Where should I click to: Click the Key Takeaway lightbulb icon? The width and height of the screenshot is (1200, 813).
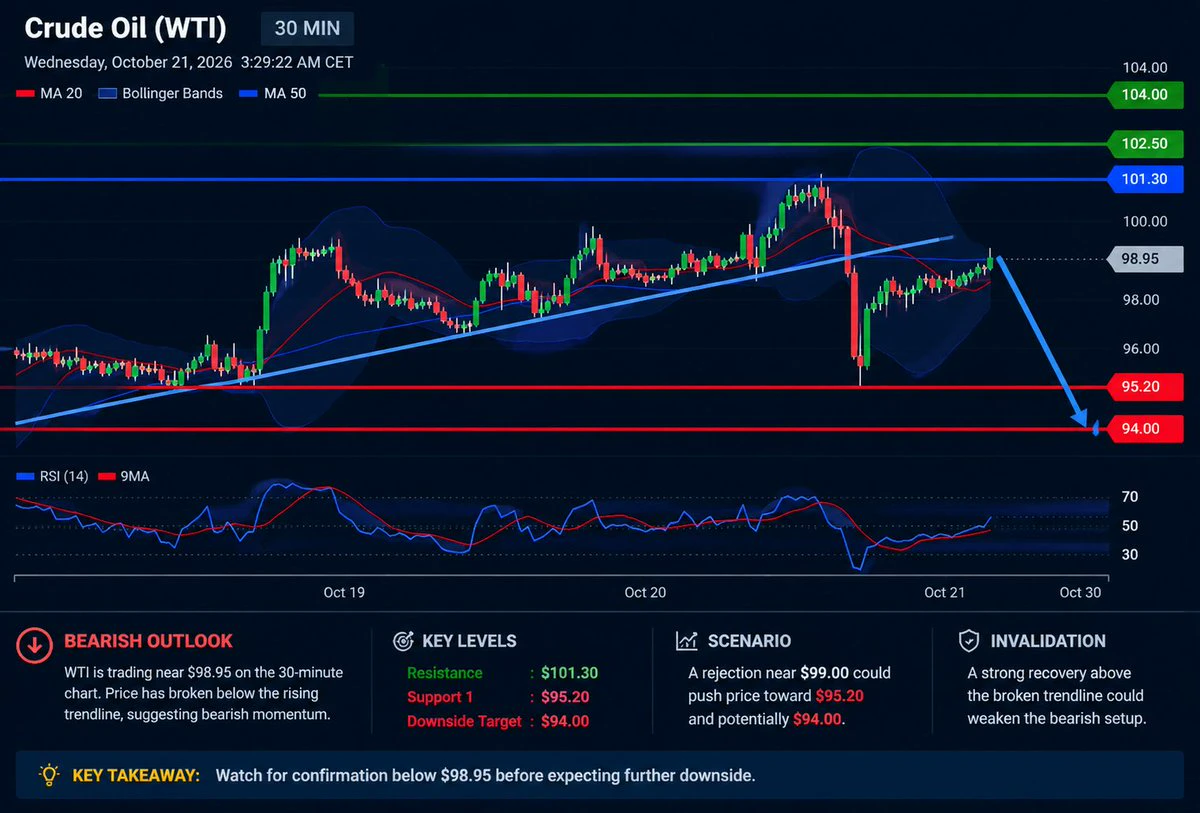click(x=48, y=775)
